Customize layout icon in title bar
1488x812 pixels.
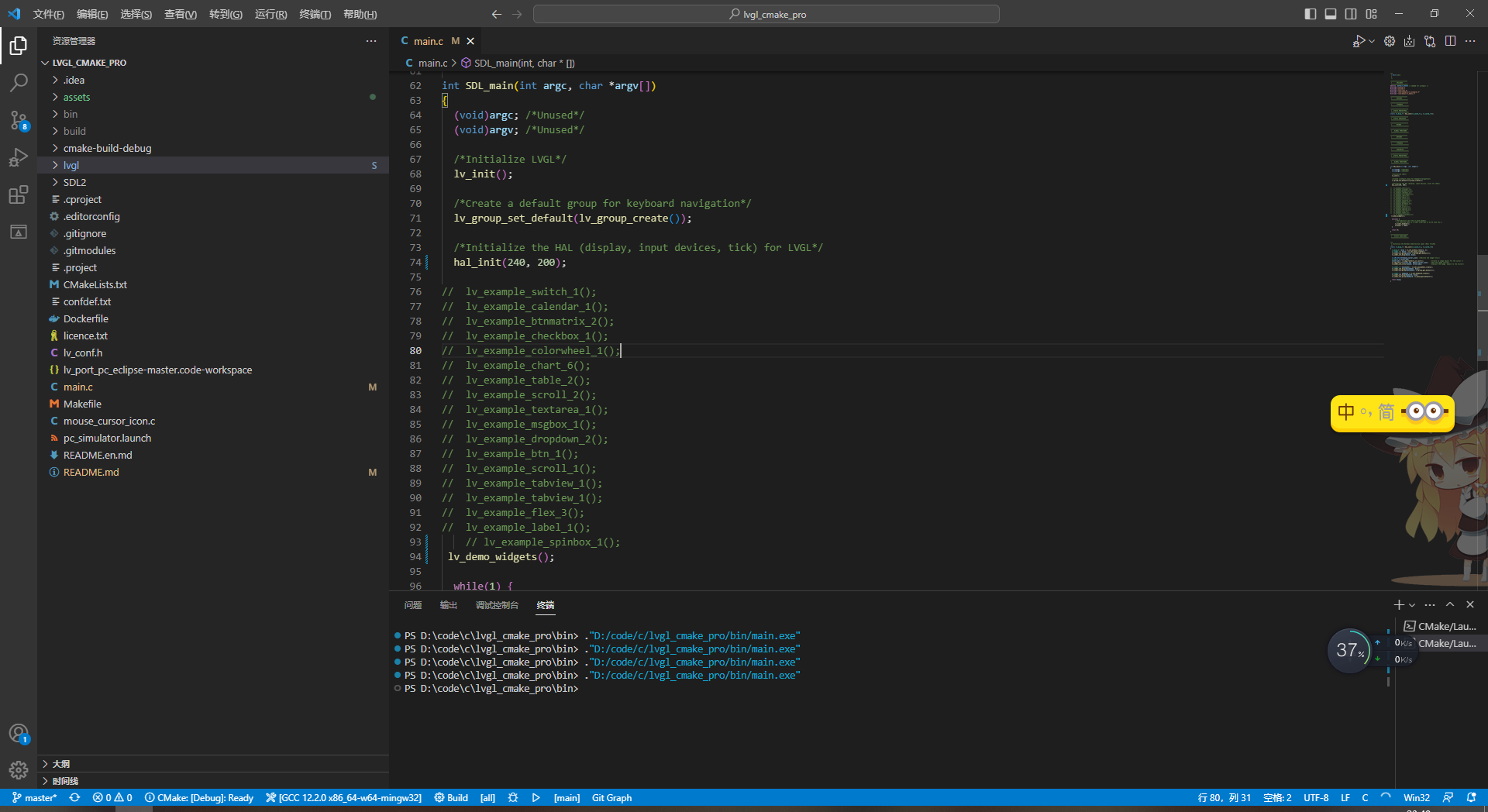click(x=1372, y=14)
